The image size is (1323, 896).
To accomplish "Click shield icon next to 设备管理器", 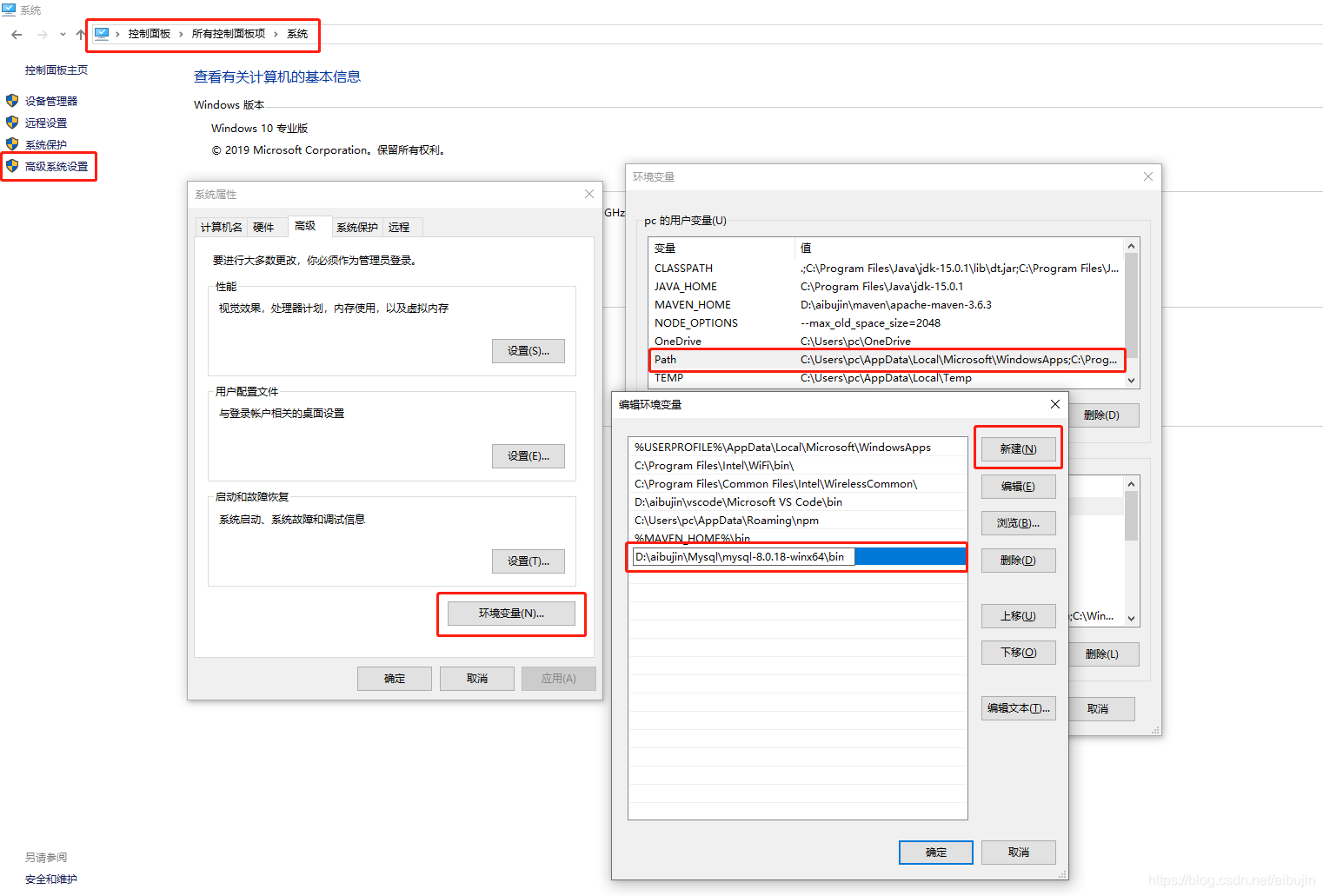I will [x=12, y=101].
